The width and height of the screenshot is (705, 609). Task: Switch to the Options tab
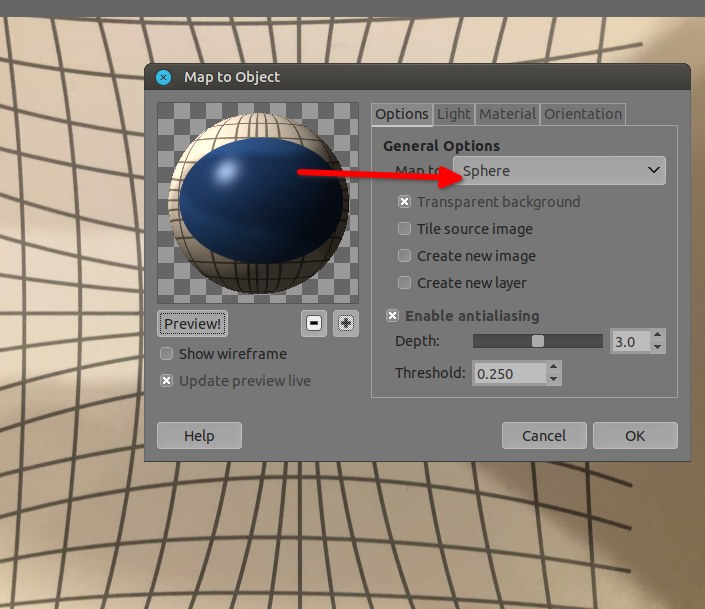[402, 114]
